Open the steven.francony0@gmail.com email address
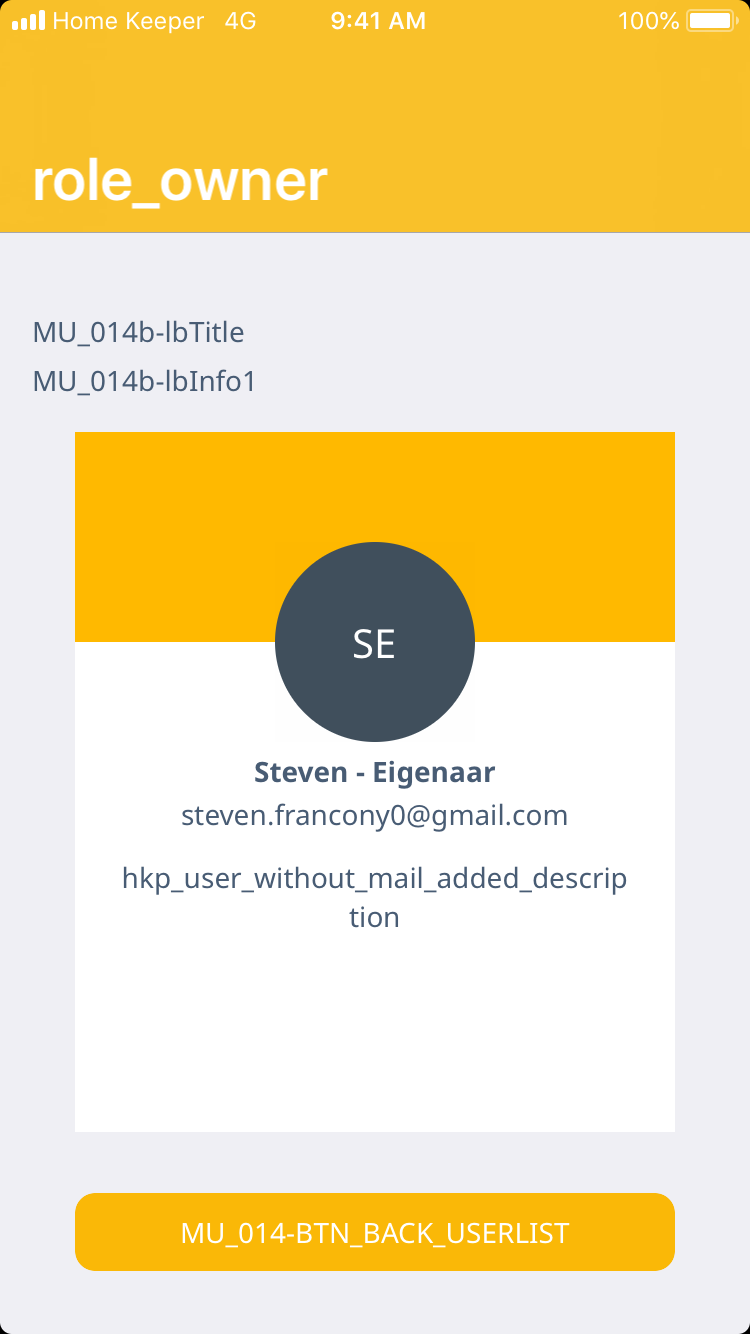The height and width of the screenshot is (1334, 750). click(x=375, y=815)
